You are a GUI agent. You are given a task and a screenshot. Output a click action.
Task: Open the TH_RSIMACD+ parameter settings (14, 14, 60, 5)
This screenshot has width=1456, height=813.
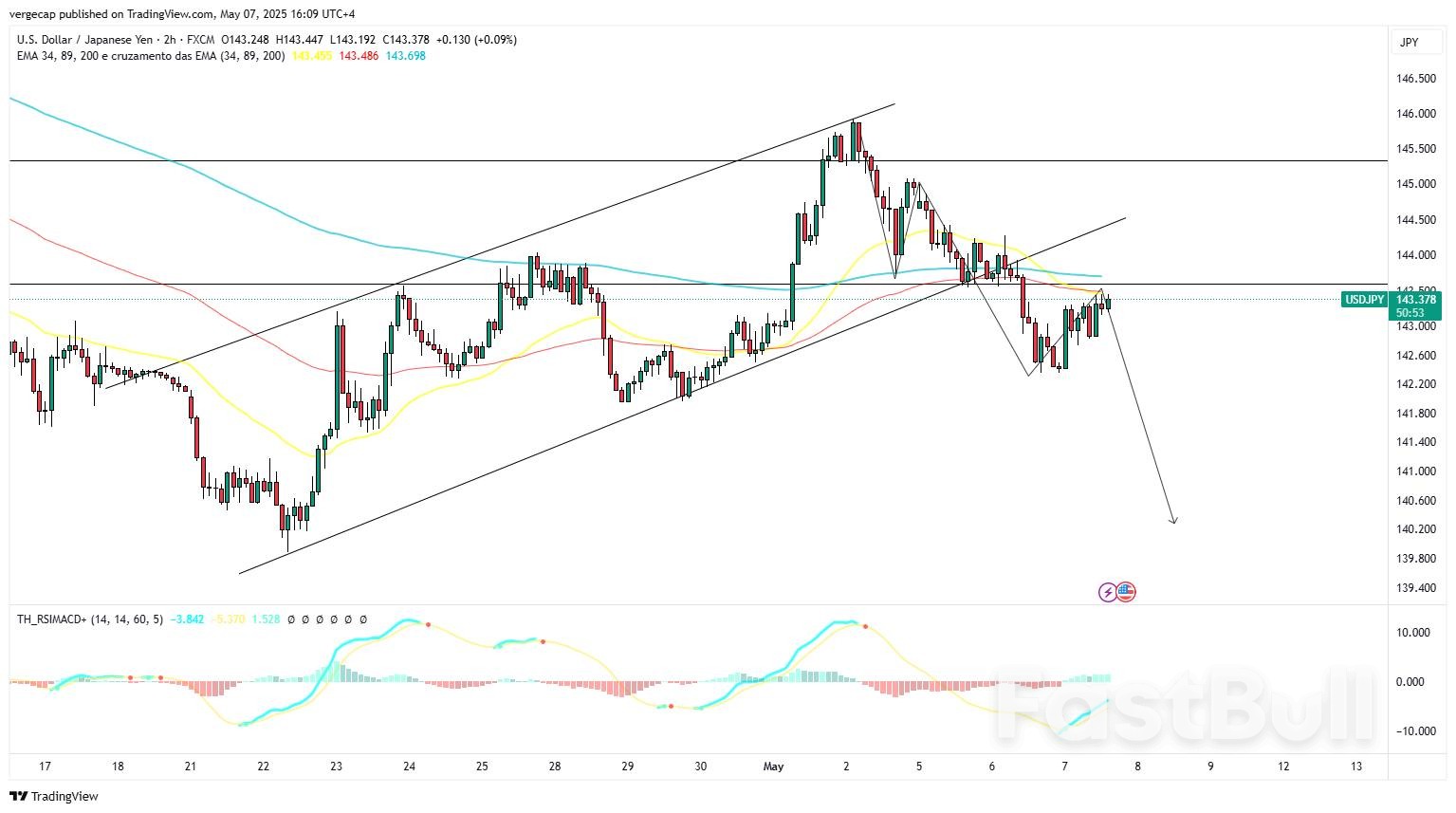pos(127,619)
